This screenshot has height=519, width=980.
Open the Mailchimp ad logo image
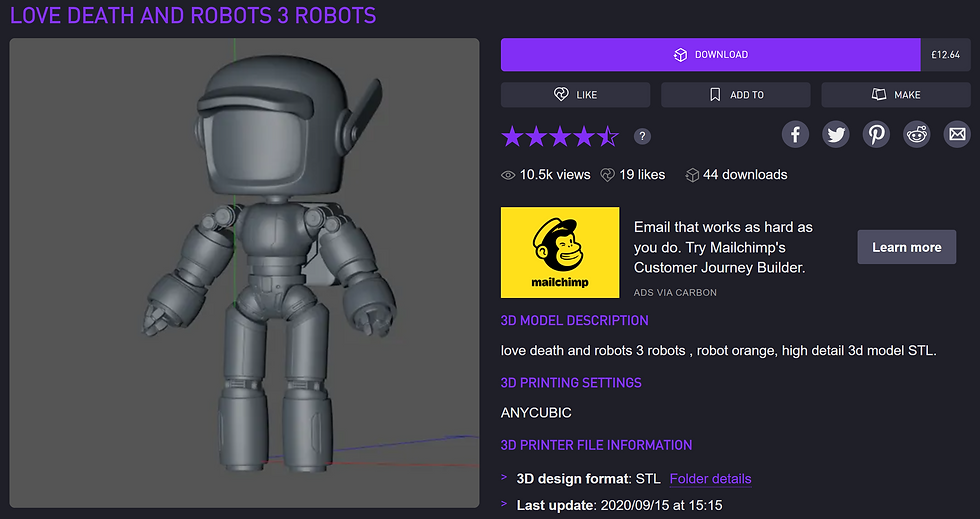click(x=560, y=253)
